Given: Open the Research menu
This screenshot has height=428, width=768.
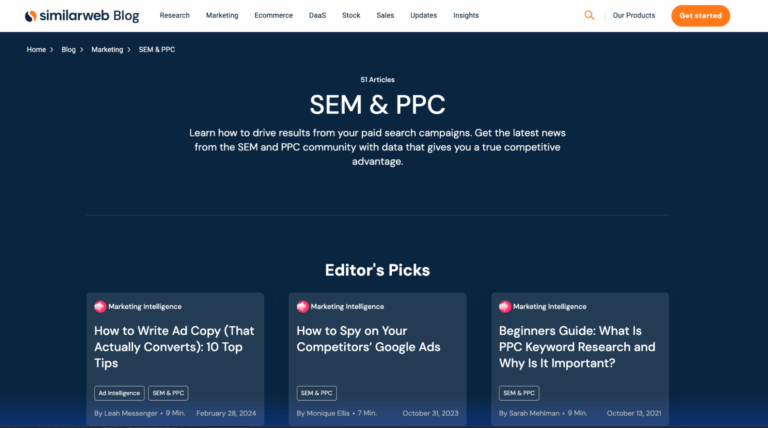Looking at the screenshot, I should (x=174, y=16).
